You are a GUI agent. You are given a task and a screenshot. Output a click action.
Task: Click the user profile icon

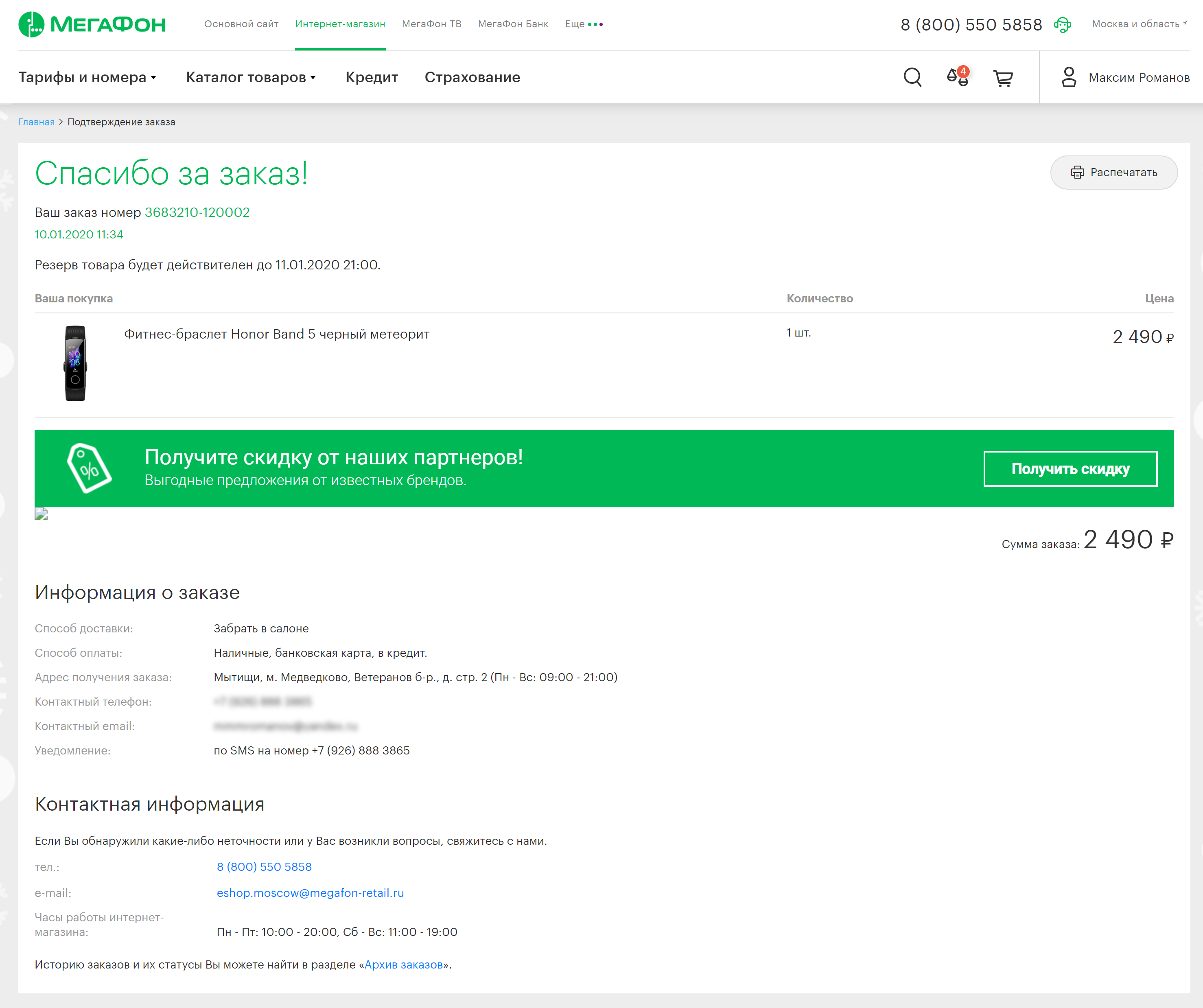coord(1069,77)
